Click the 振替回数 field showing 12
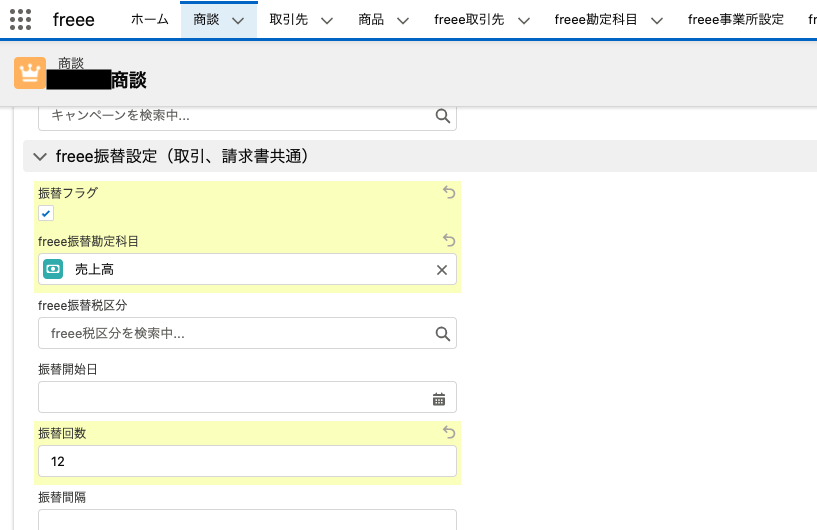 [247, 461]
